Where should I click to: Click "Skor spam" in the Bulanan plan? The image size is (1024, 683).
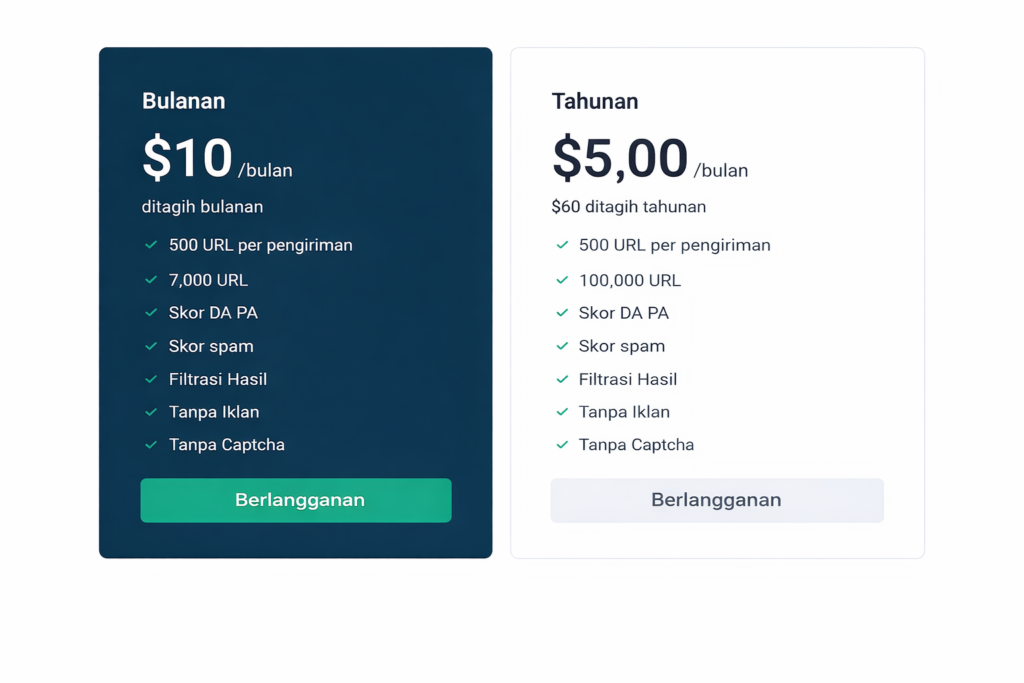[211, 346]
